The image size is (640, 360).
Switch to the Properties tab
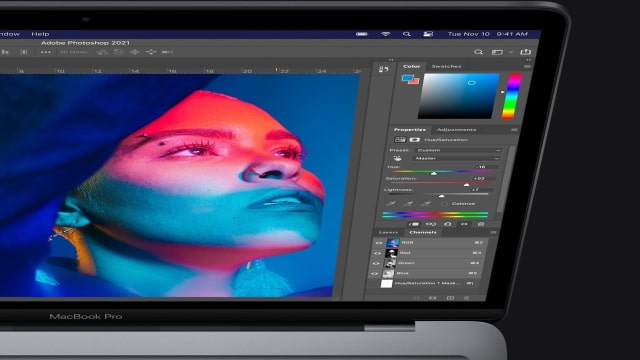409,130
